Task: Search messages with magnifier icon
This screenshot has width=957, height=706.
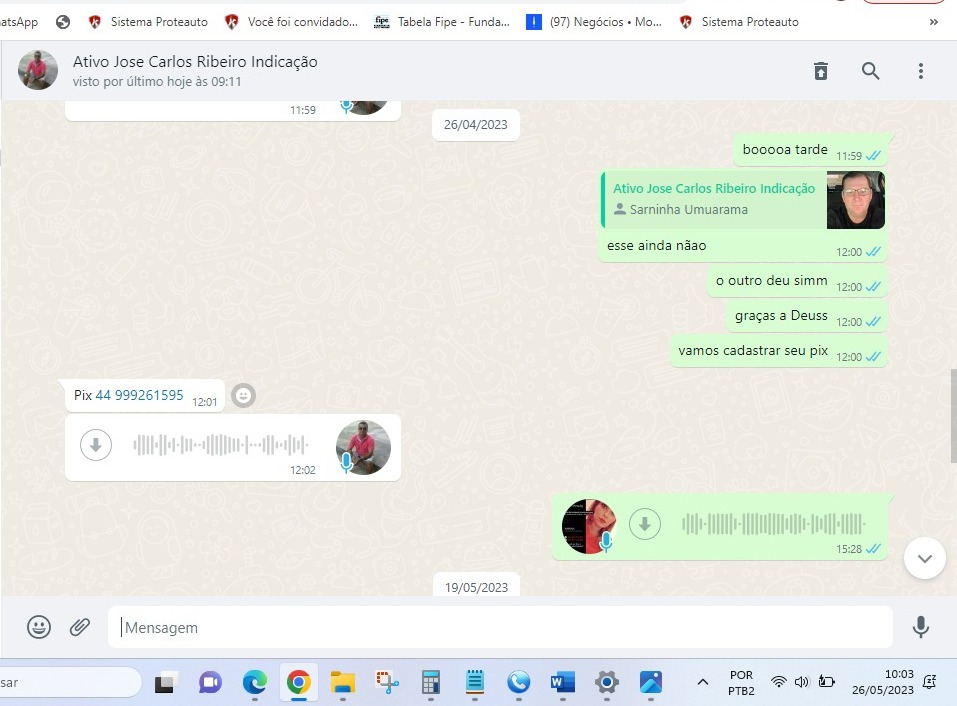Action: tap(871, 71)
